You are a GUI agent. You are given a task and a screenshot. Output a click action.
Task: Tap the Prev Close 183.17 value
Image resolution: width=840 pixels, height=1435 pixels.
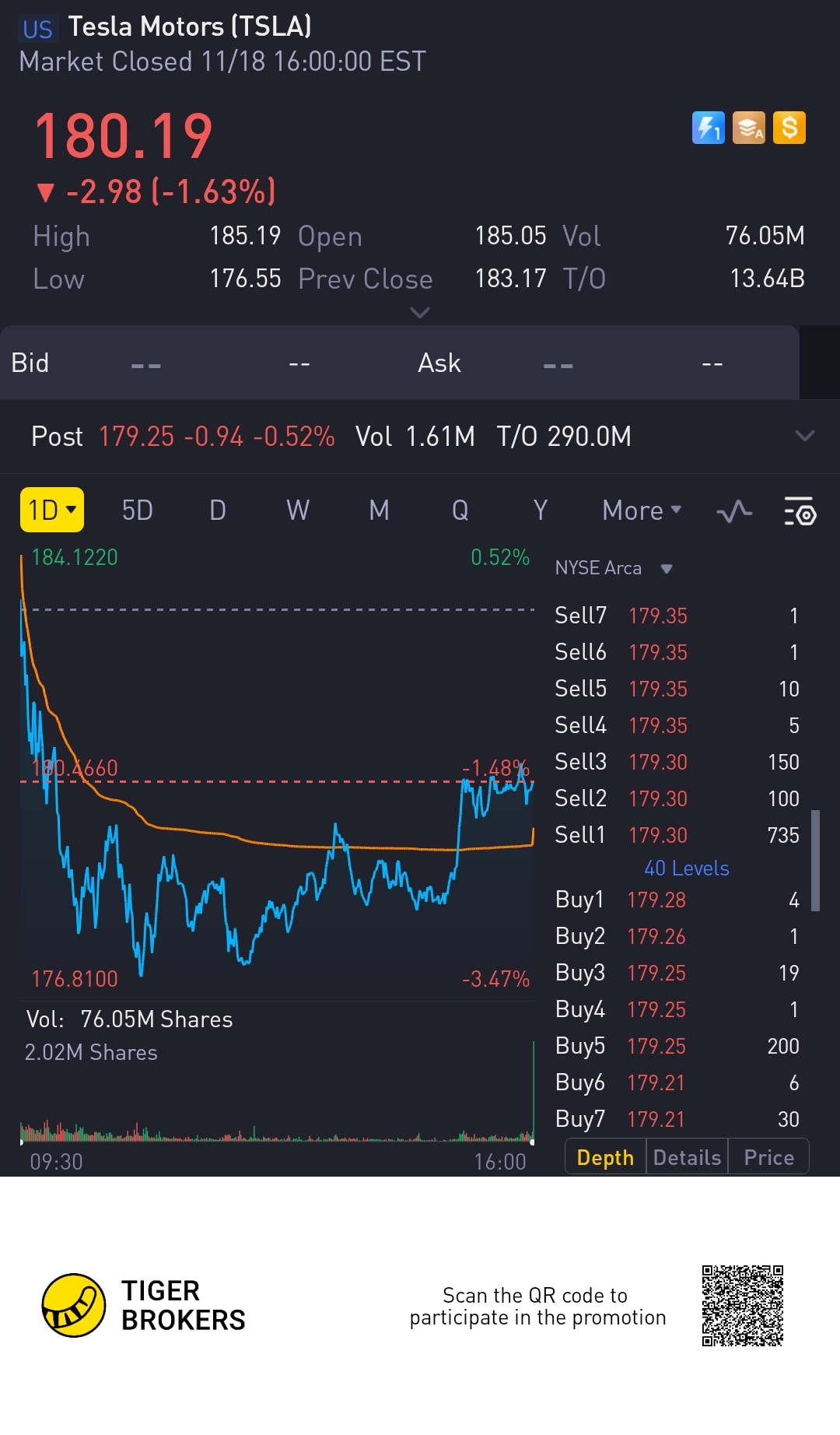pos(510,279)
